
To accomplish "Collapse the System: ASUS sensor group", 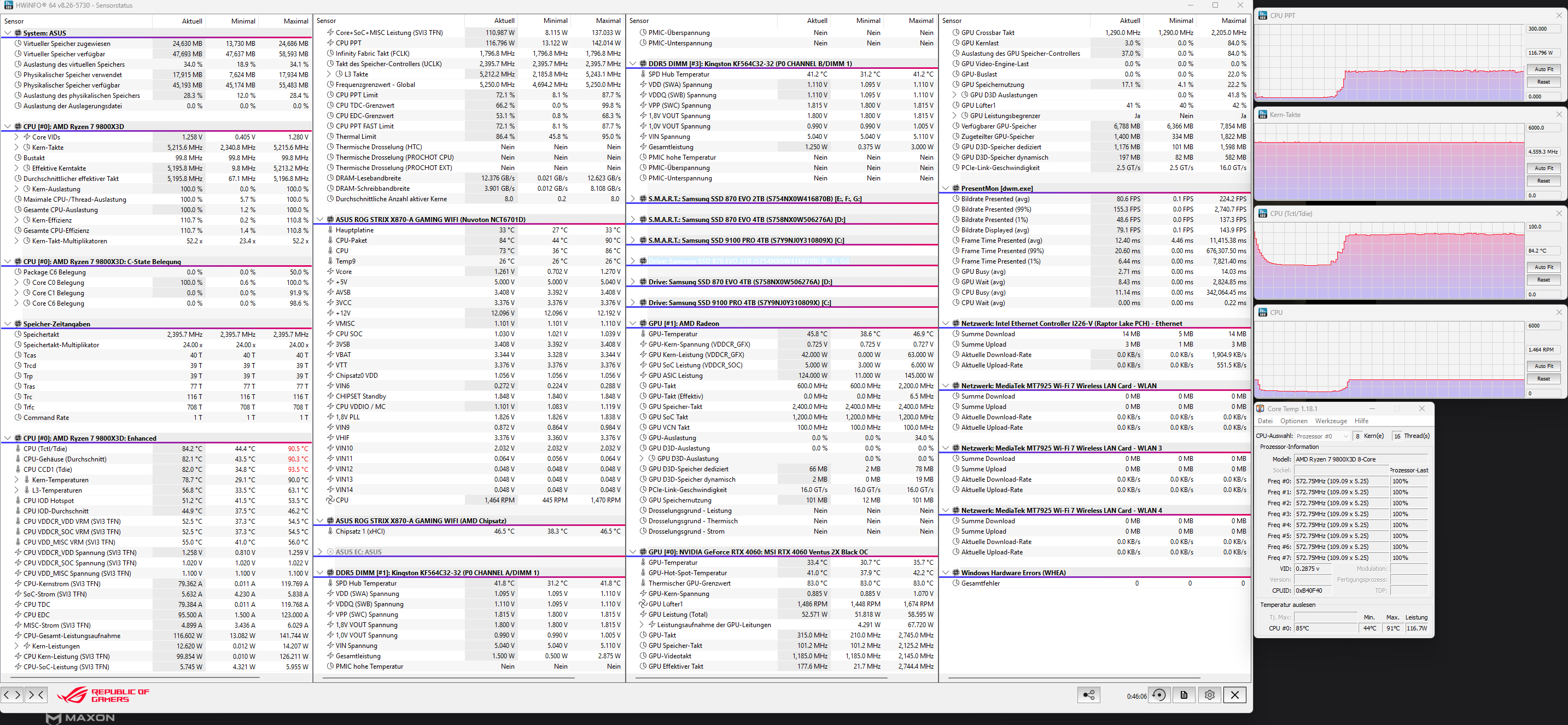I will pos(8,33).
